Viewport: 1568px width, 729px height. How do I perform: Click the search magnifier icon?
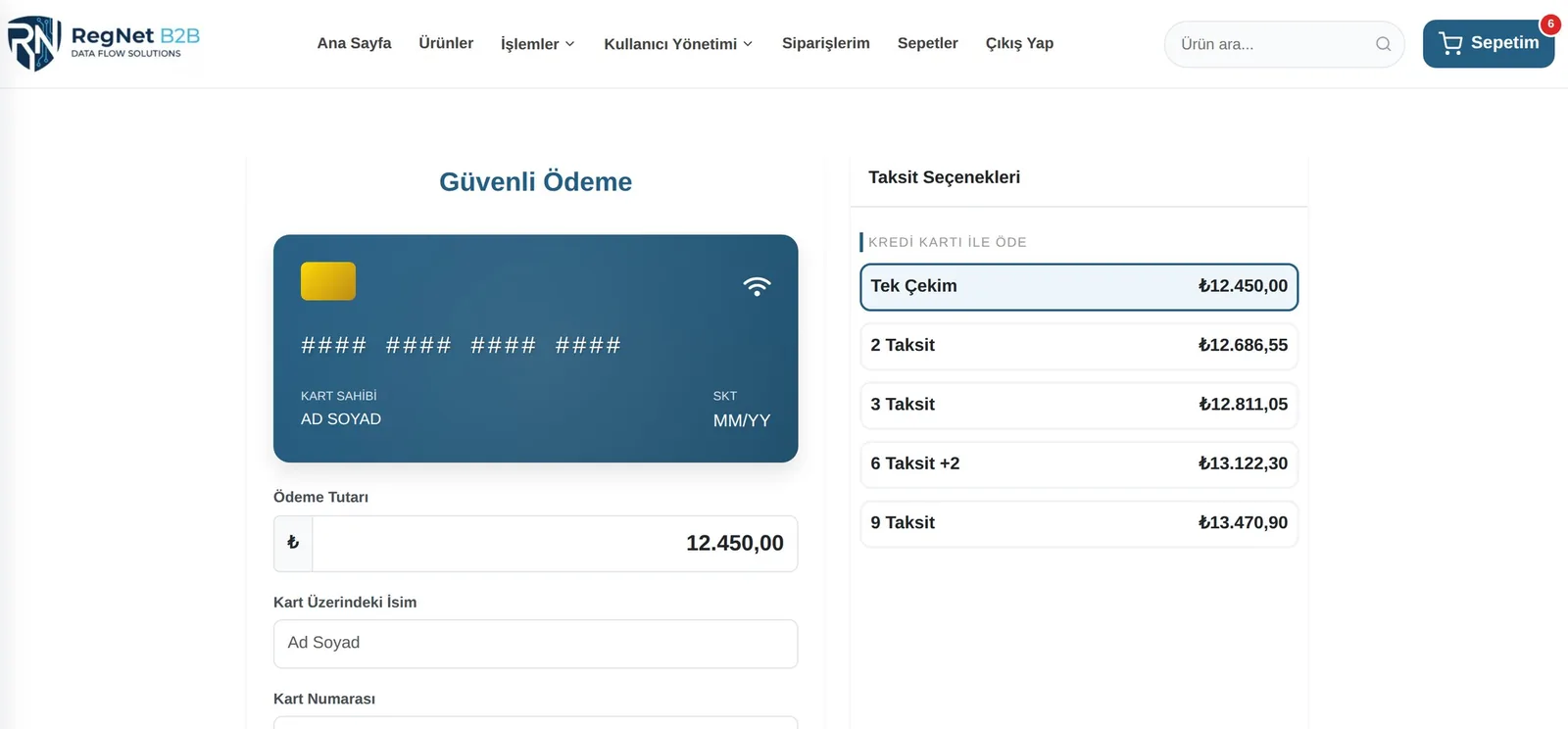click(x=1383, y=44)
